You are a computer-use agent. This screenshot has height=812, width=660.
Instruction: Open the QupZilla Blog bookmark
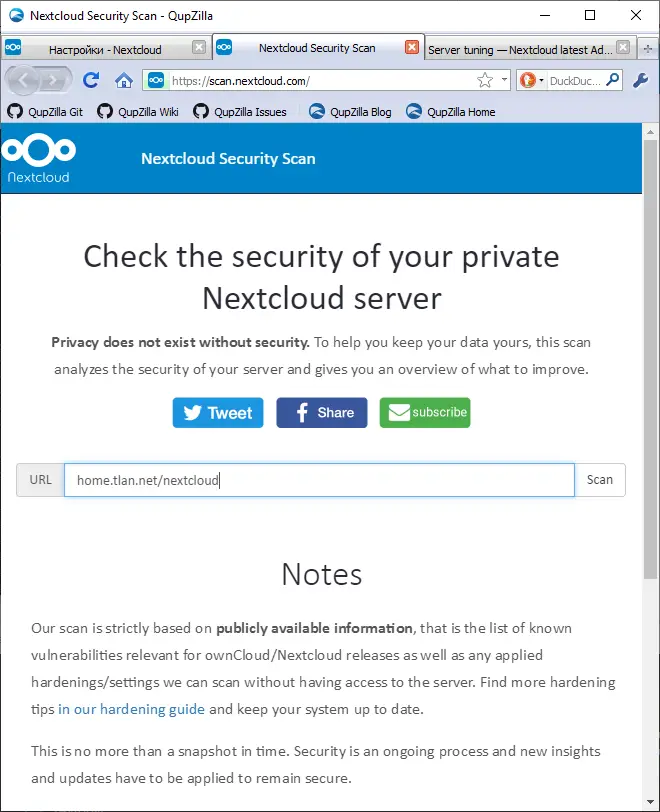coord(350,112)
